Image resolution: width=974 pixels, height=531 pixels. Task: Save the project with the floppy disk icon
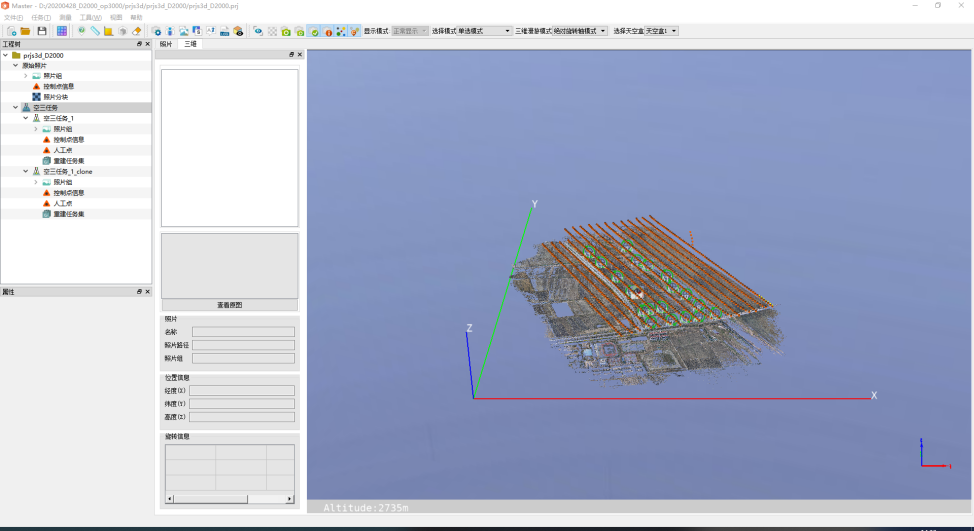click(x=42, y=31)
